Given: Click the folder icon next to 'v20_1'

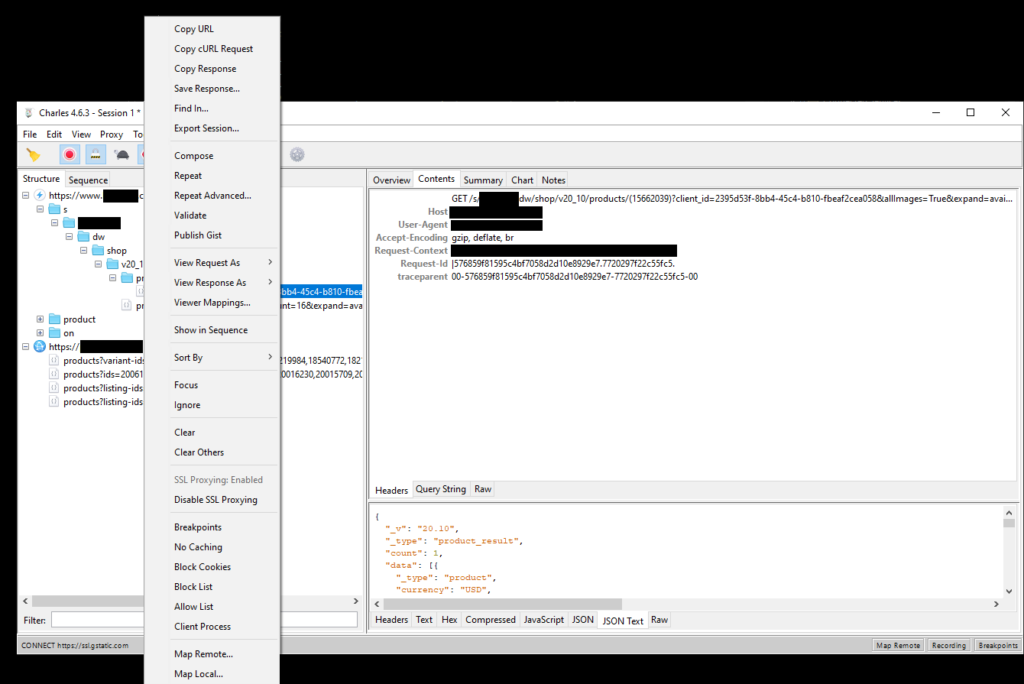Looking at the screenshot, I should [x=112, y=264].
